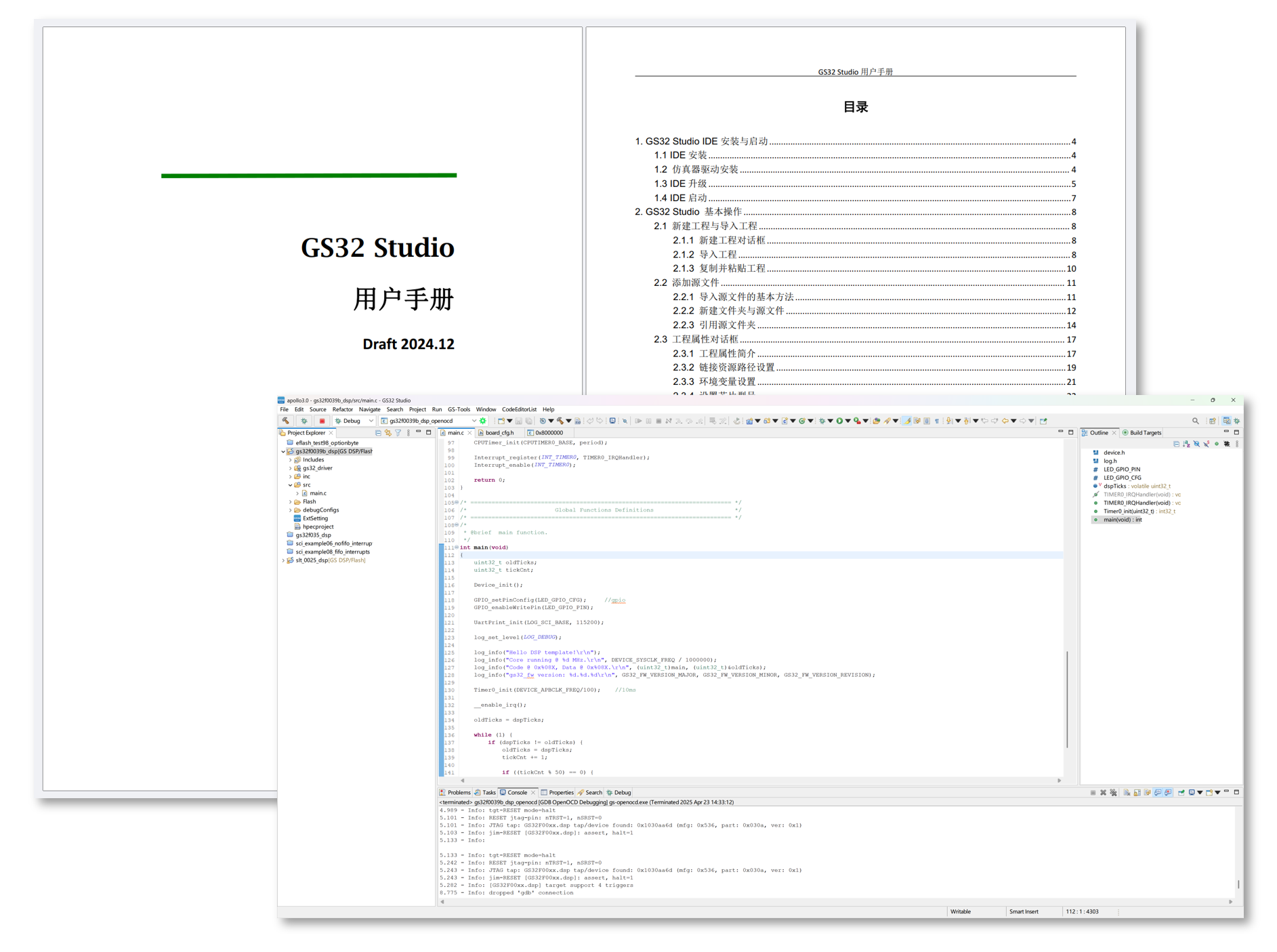This screenshot has height=952, width=1277.
Task: Click Clear Console icon
Action: point(1127,792)
